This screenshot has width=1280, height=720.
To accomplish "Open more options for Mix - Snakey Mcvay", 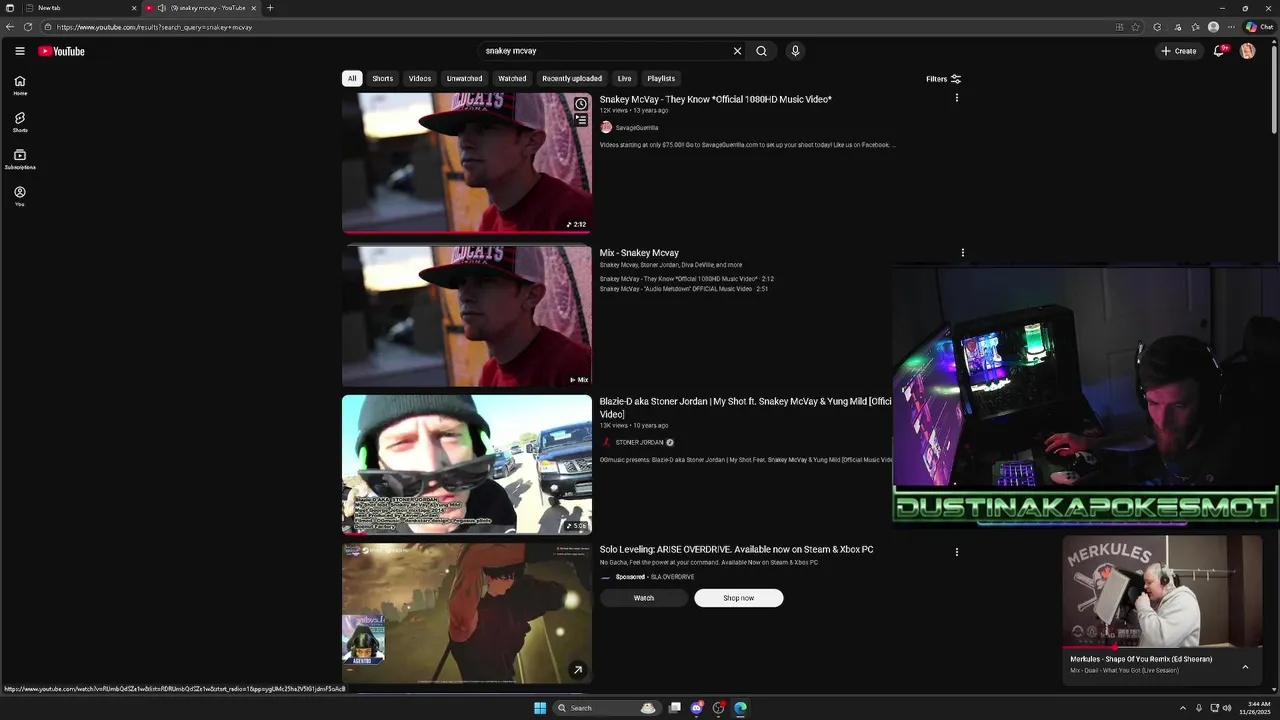I will coord(963,253).
